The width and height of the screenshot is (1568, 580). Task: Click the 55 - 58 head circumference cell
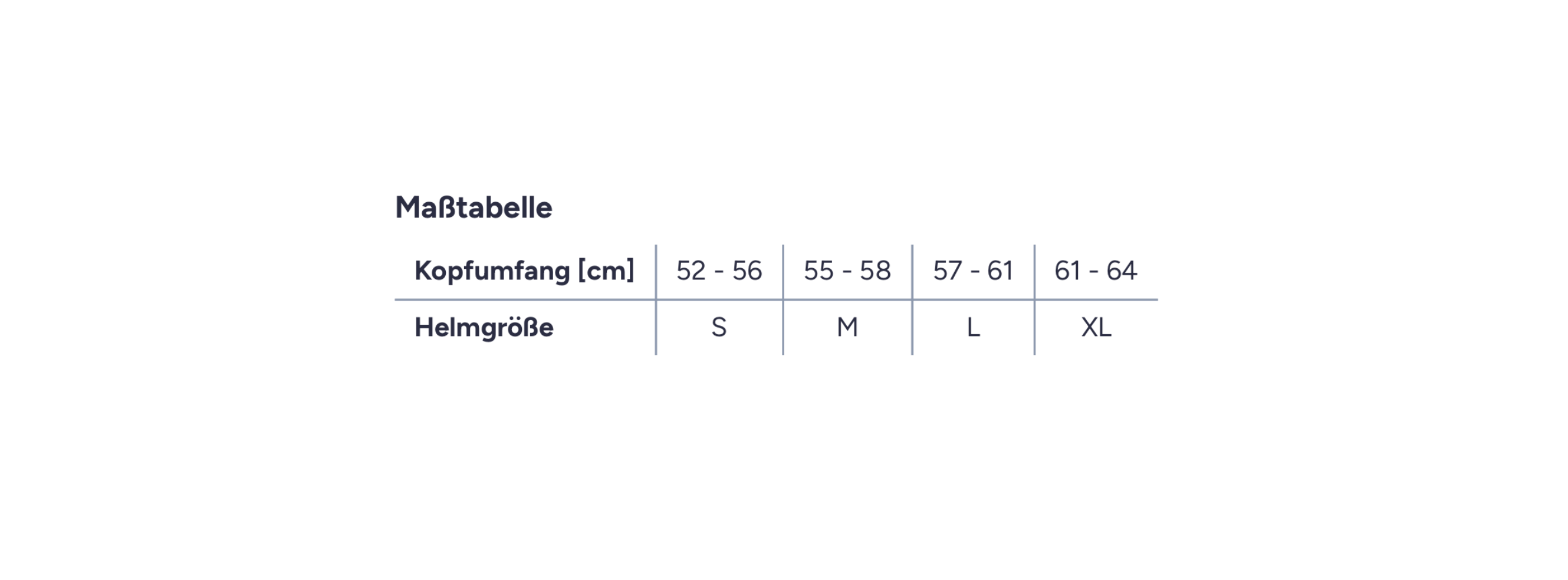(847, 271)
